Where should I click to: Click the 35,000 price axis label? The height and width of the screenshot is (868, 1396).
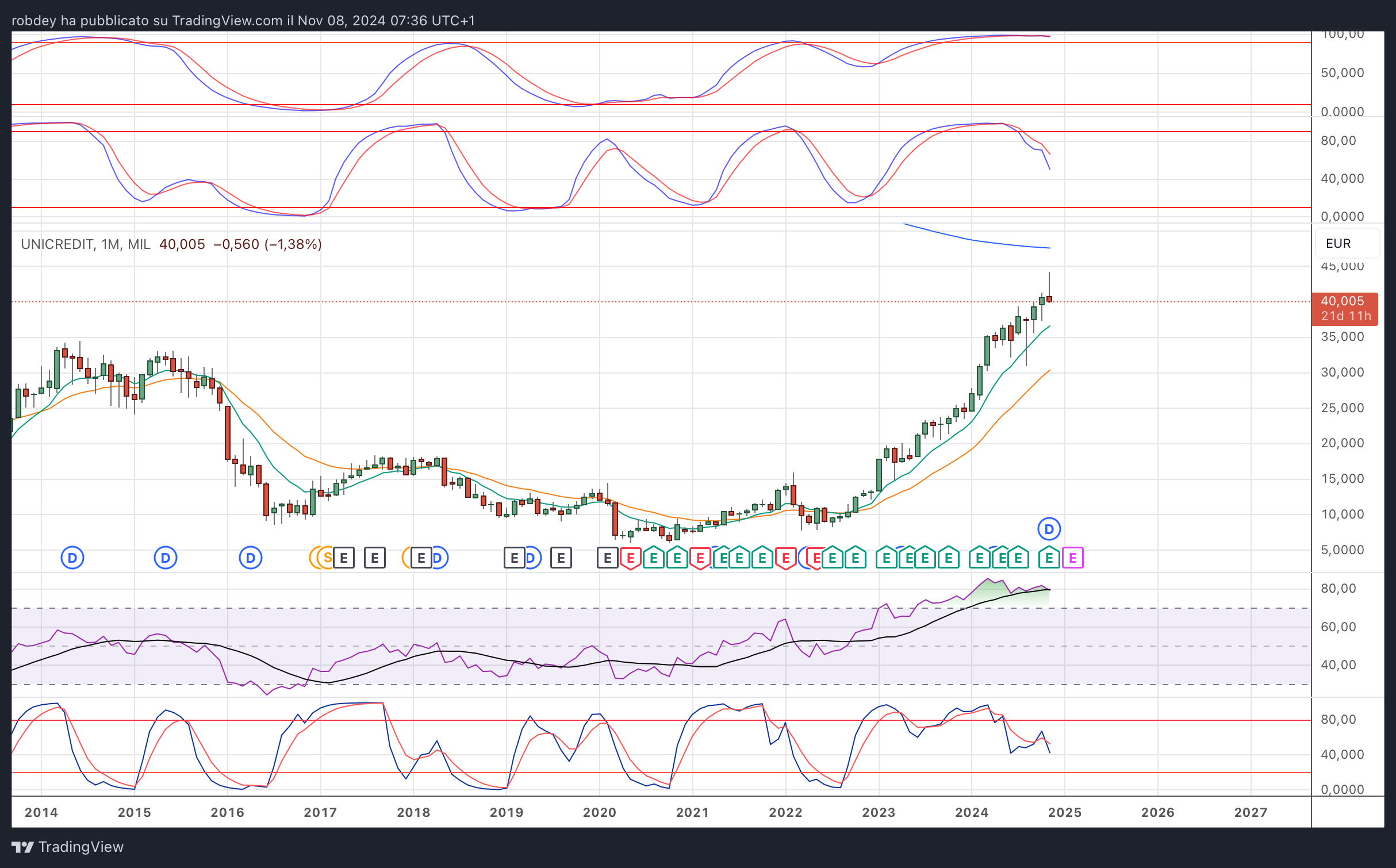tap(1343, 337)
